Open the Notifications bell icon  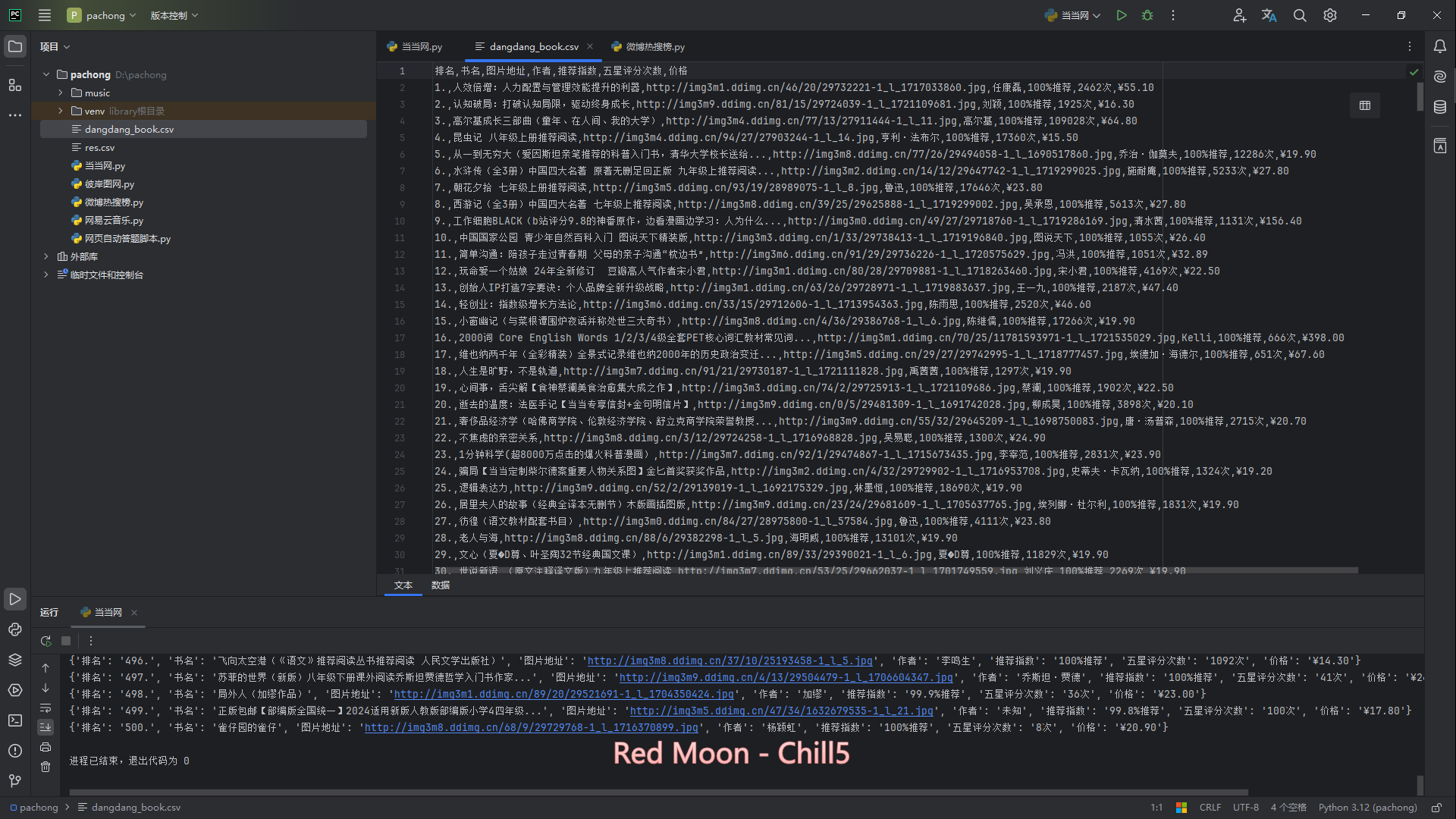tap(1440, 46)
